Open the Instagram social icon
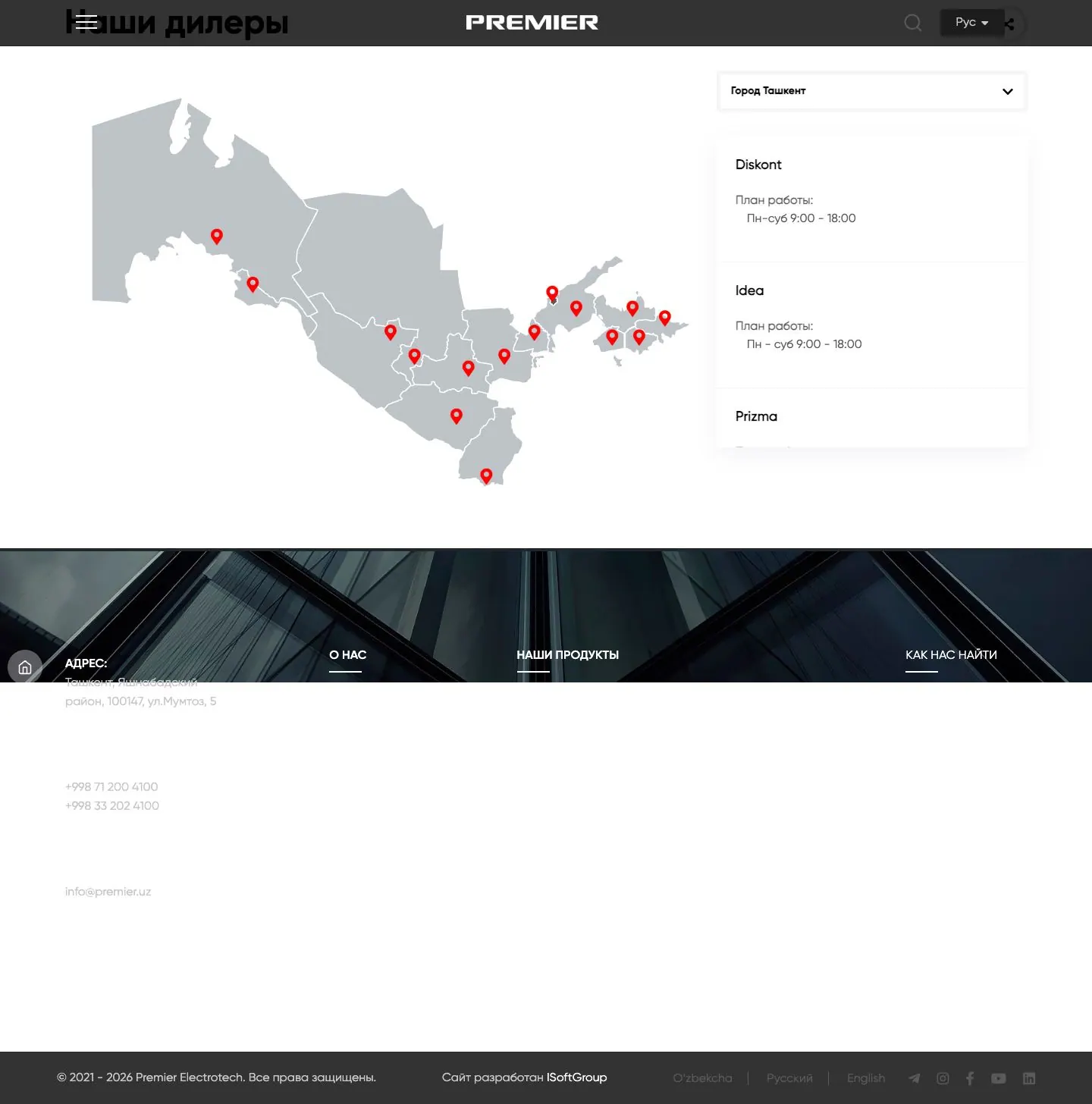The width and height of the screenshot is (1092, 1104). click(x=943, y=1078)
